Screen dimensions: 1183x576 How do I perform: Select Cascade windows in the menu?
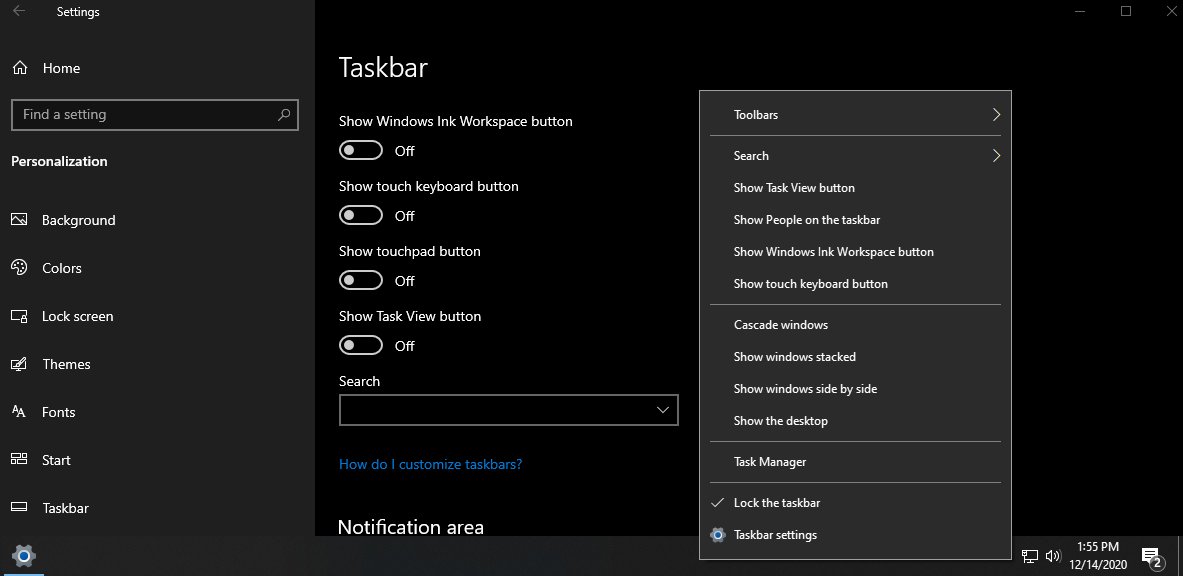(x=856, y=325)
